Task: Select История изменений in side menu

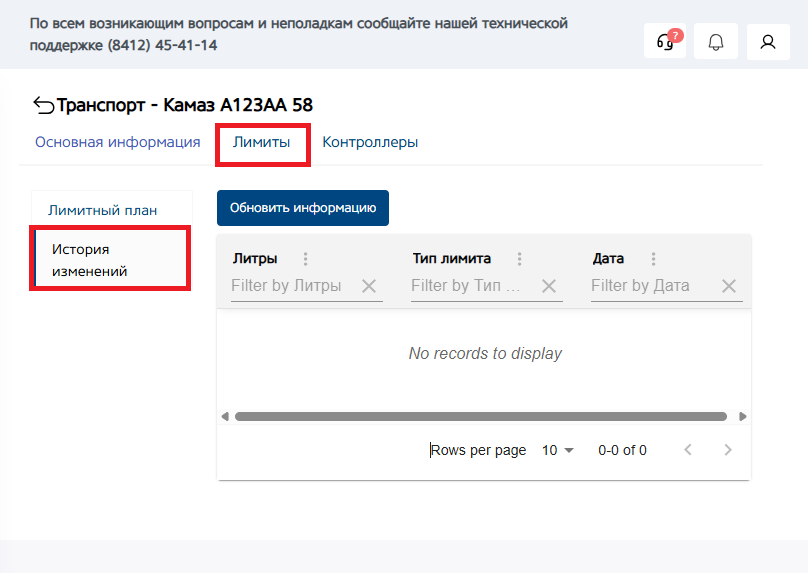Action: tap(111, 260)
